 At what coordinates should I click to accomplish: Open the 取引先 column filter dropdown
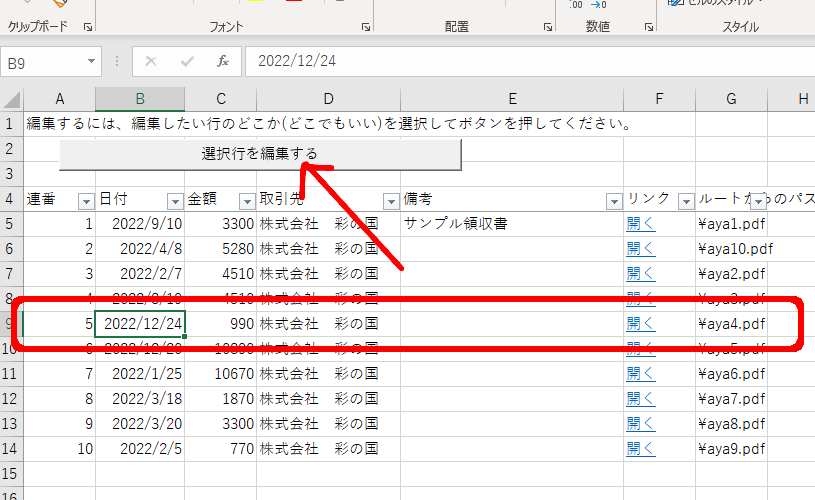(391, 201)
